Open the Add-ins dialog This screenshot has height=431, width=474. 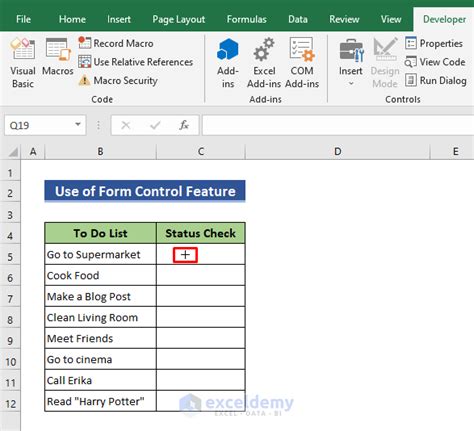click(x=228, y=63)
